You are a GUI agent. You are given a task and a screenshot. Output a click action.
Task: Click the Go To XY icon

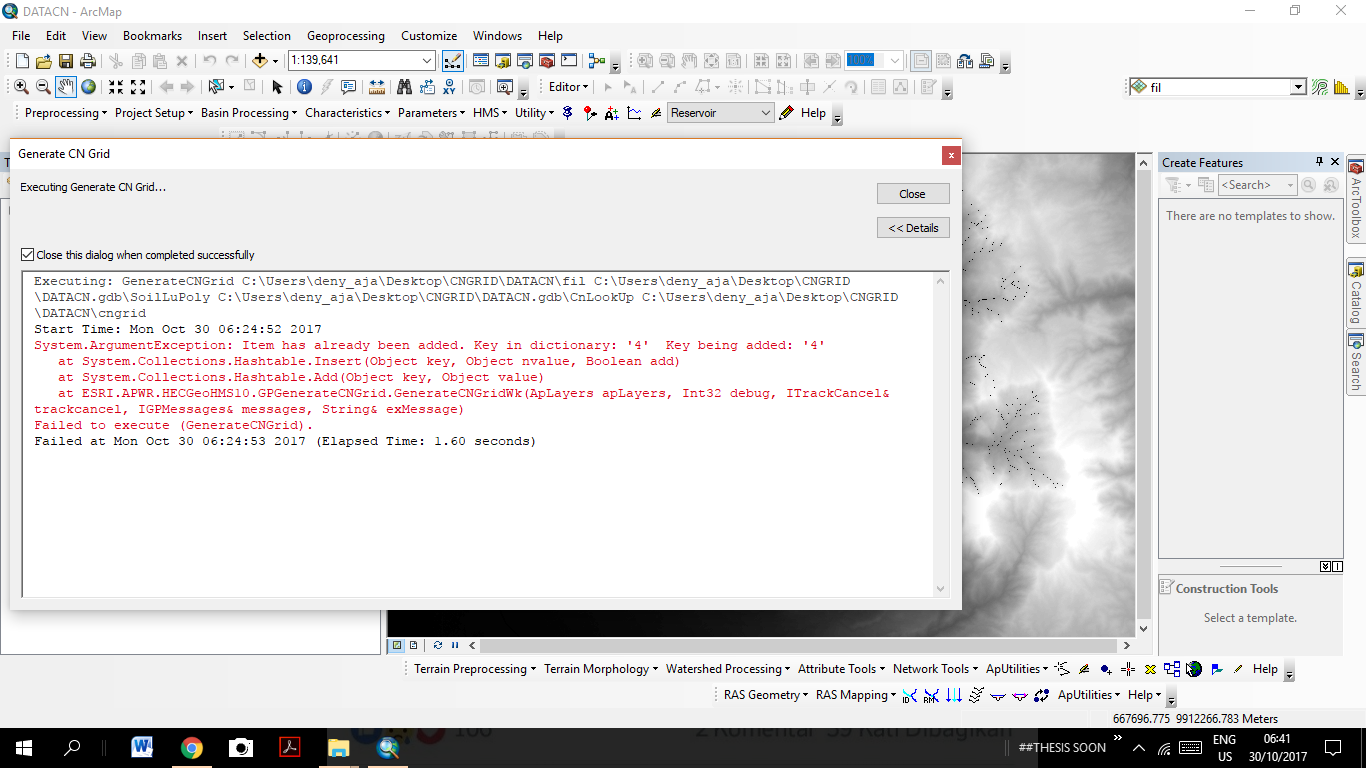pyautogui.click(x=449, y=87)
